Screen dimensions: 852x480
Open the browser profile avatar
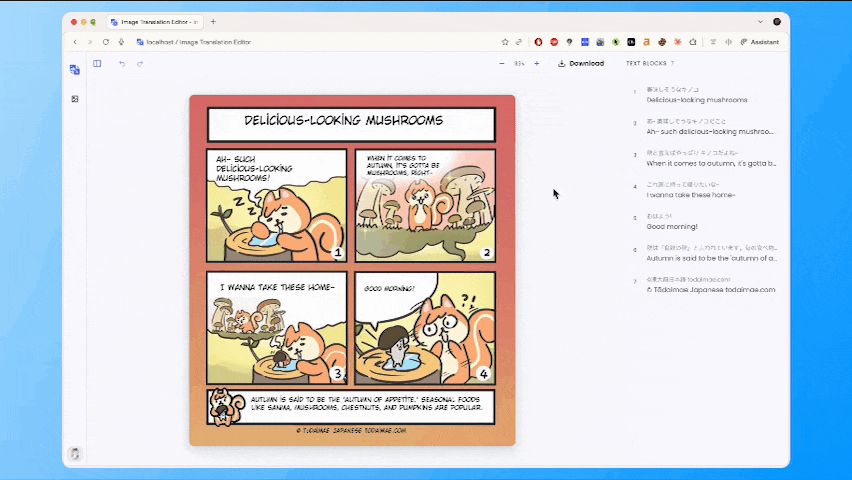tap(777, 22)
